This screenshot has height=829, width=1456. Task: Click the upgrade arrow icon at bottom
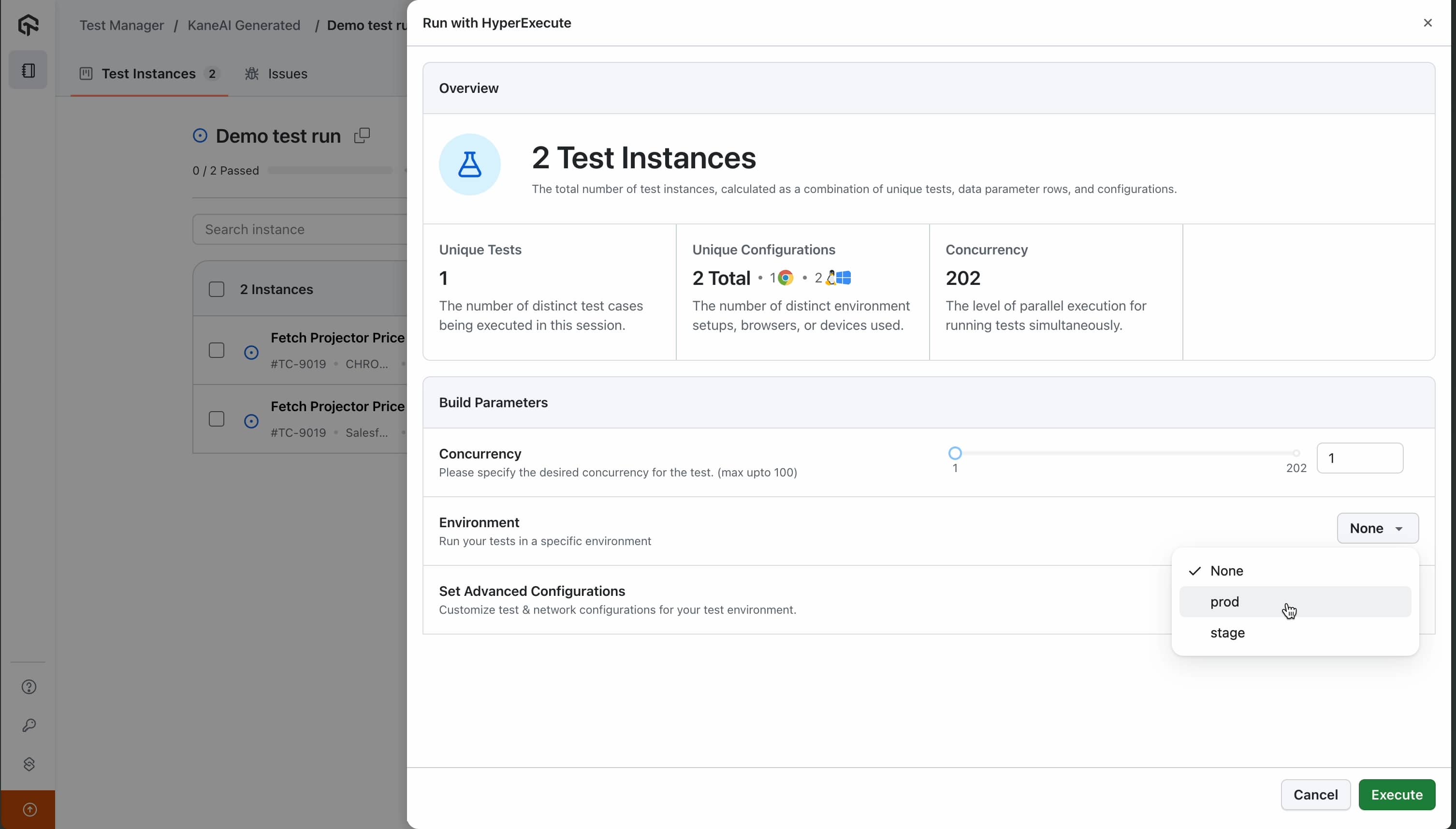(x=29, y=810)
